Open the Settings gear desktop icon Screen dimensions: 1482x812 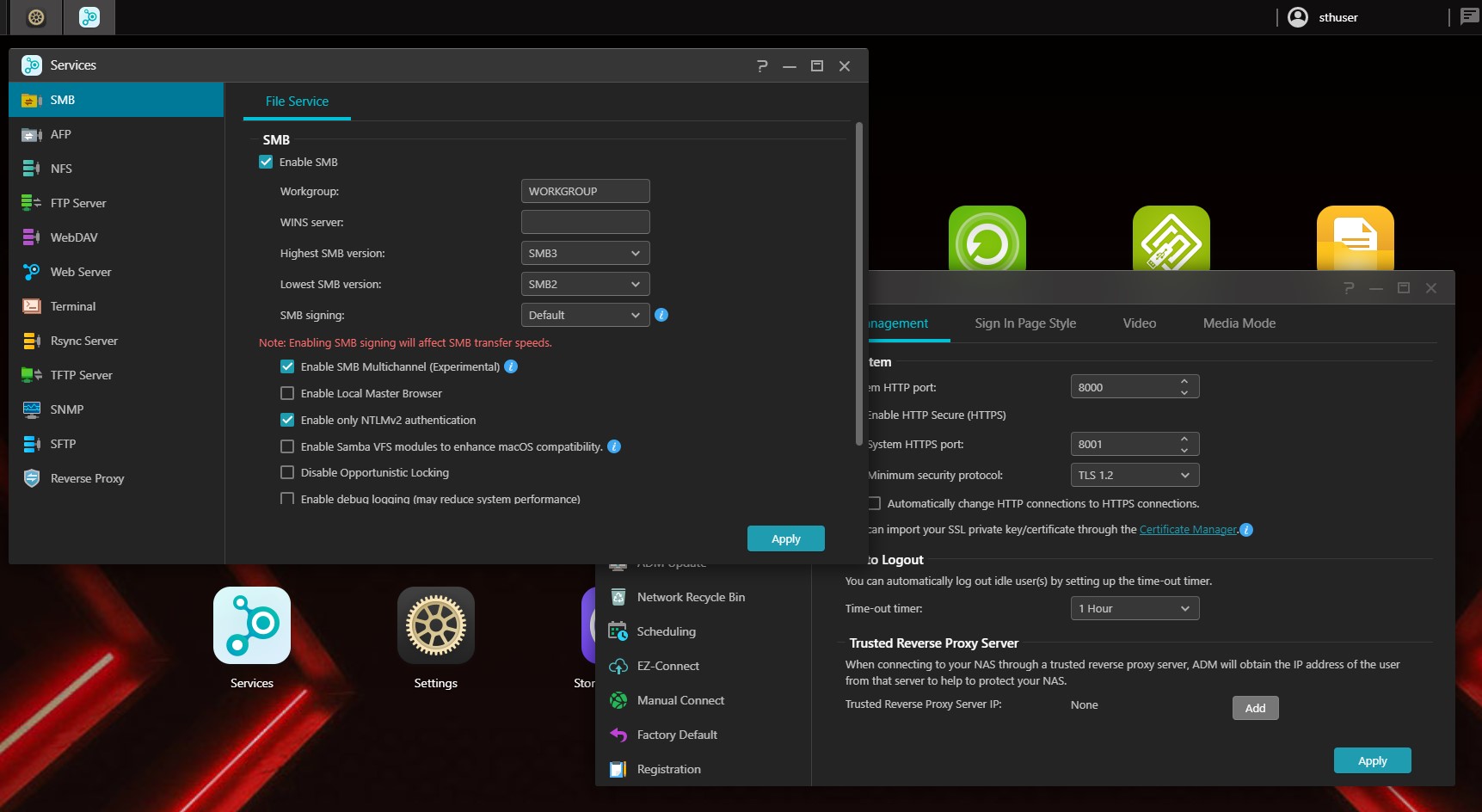tap(435, 625)
